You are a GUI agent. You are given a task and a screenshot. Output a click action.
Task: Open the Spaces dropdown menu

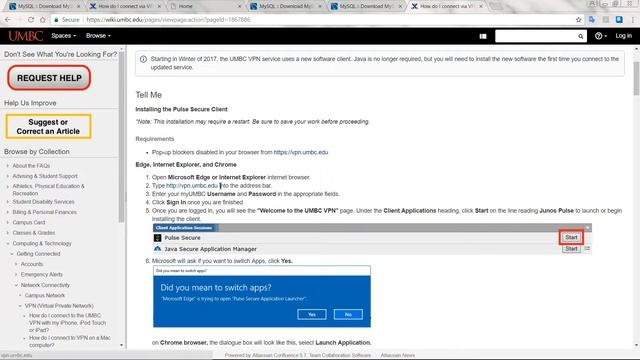64,36
